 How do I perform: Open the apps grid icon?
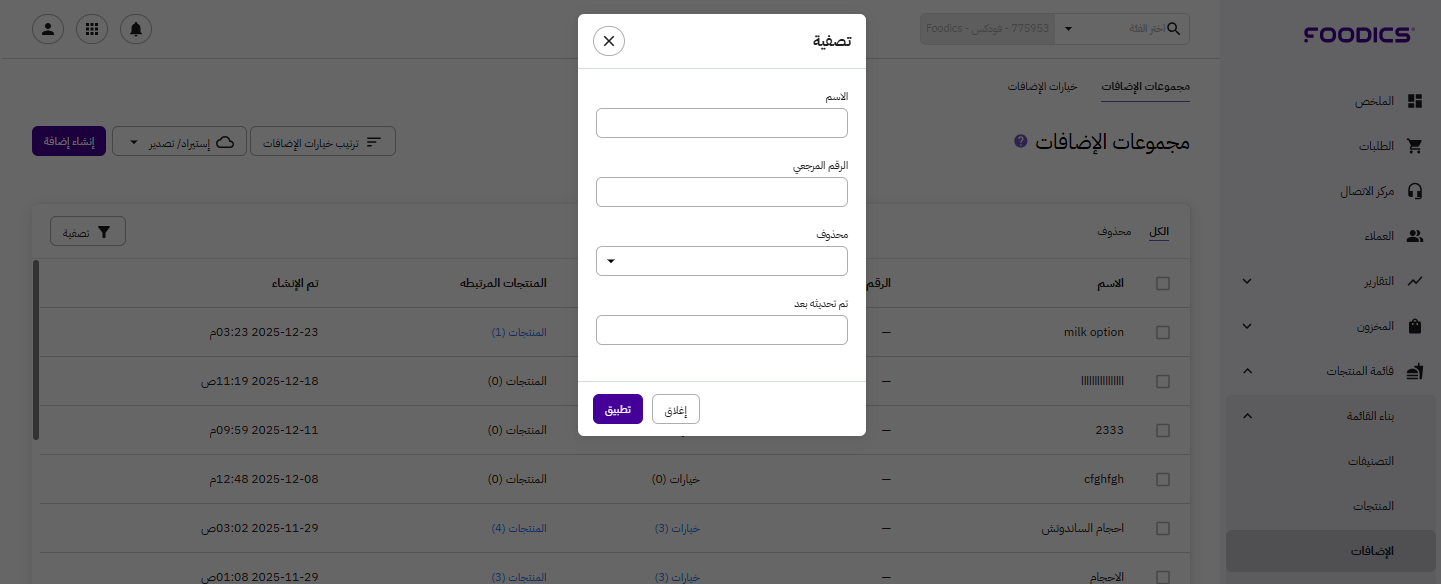(92, 29)
